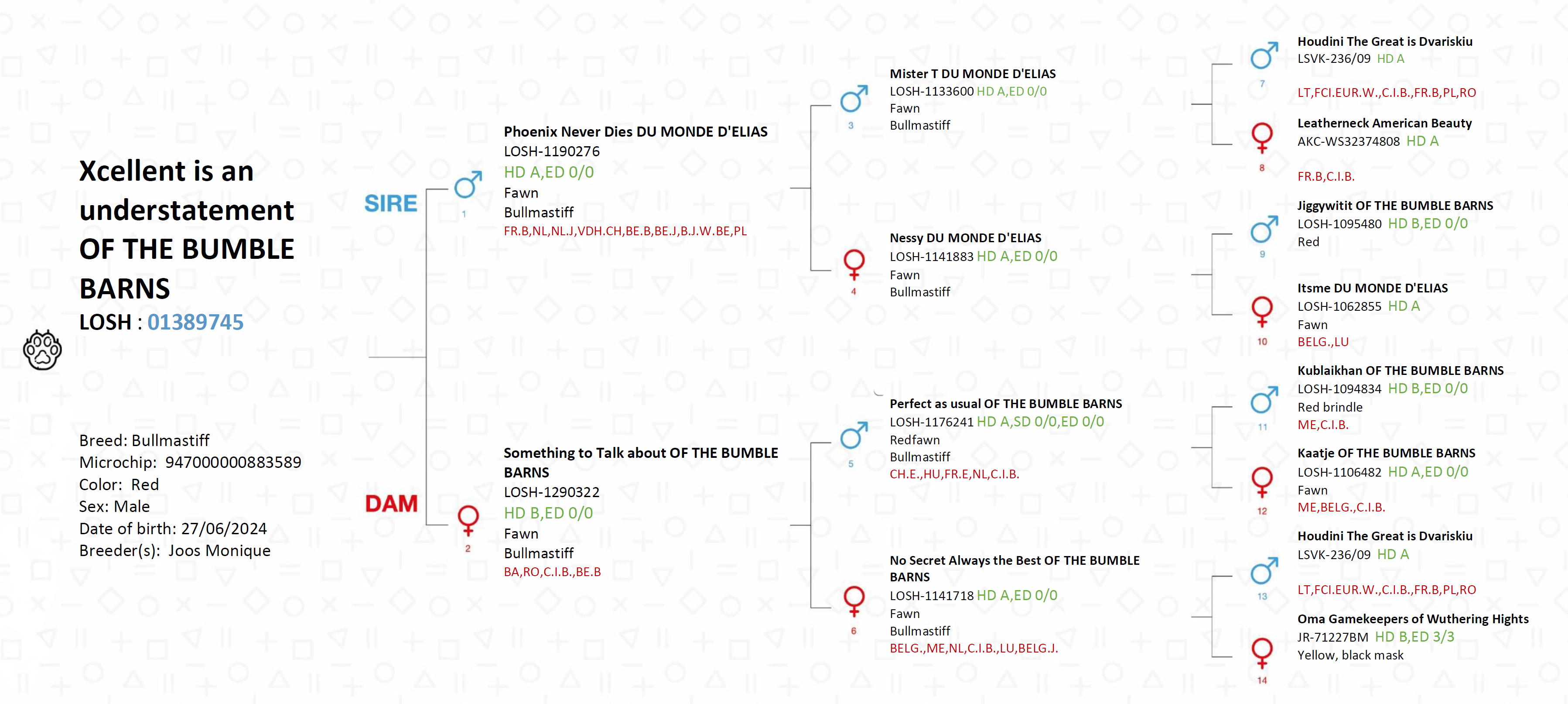Click the blue SIRE label

pos(391,203)
